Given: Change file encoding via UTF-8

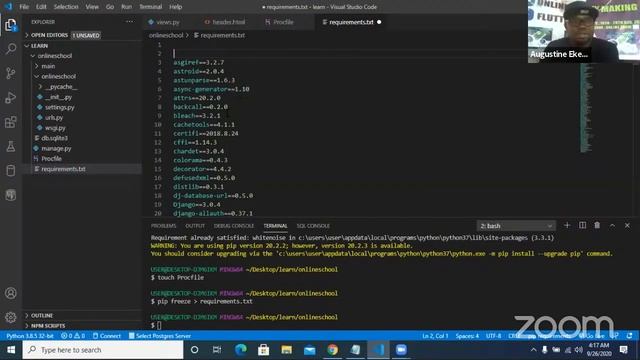Looking at the screenshot, I should (x=493, y=336).
